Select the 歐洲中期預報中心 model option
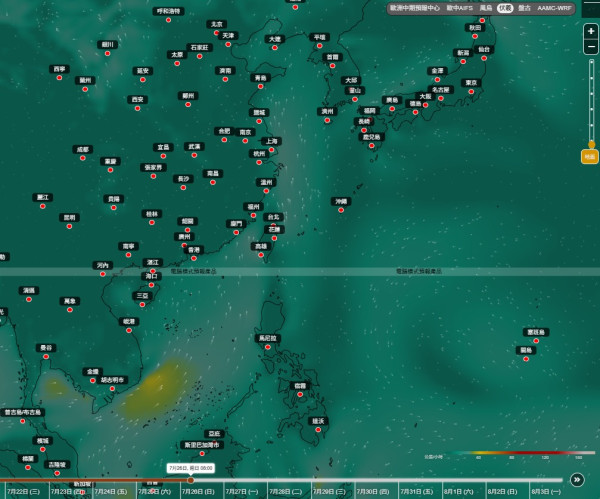This screenshot has height=499, width=600. [x=415, y=8]
